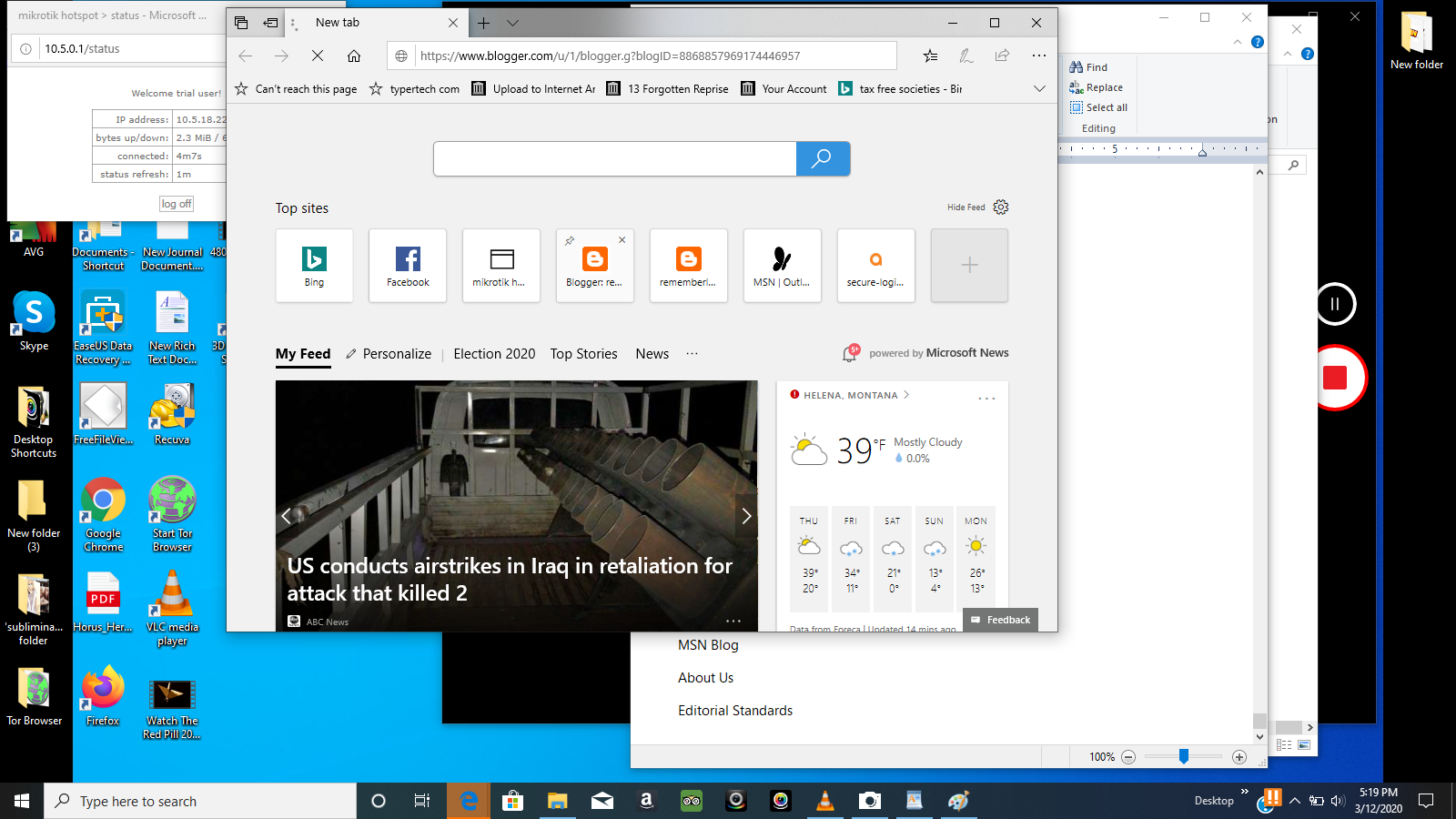Zoom out in the Word status bar
Image resolution: width=1456 pixels, height=819 pixels.
(x=1128, y=757)
